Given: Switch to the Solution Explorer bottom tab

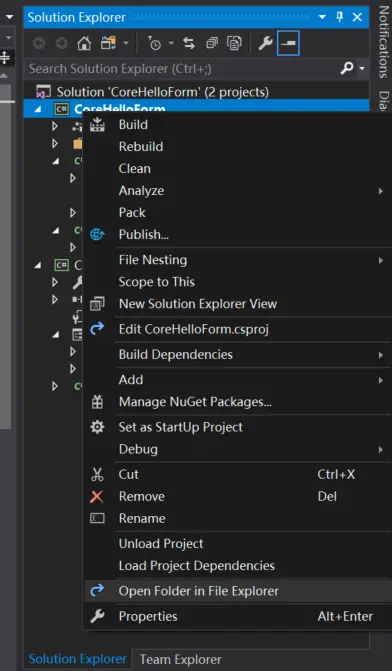Looking at the screenshot, I should pos(77,659).
